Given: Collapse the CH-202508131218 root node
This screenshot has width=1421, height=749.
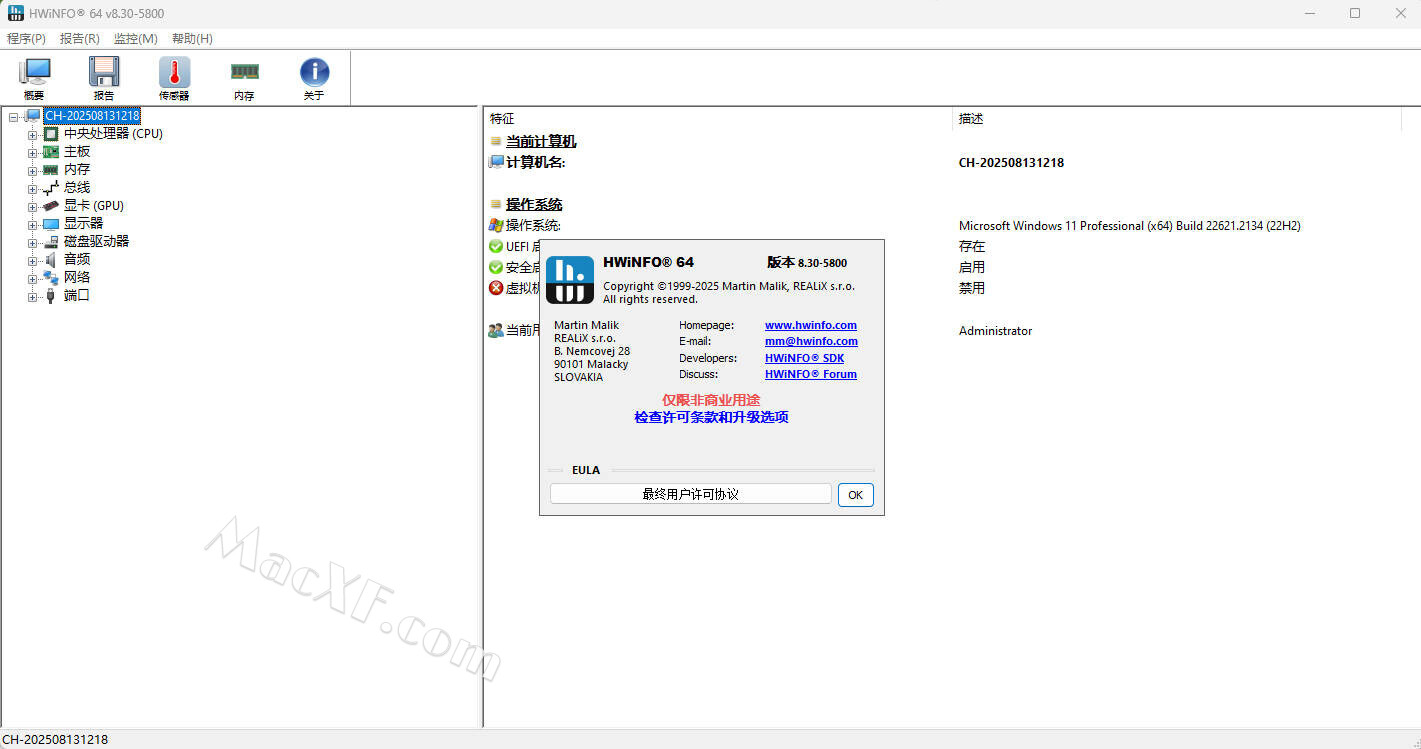Looking at the screenshot, I should (x=14, y=117).
